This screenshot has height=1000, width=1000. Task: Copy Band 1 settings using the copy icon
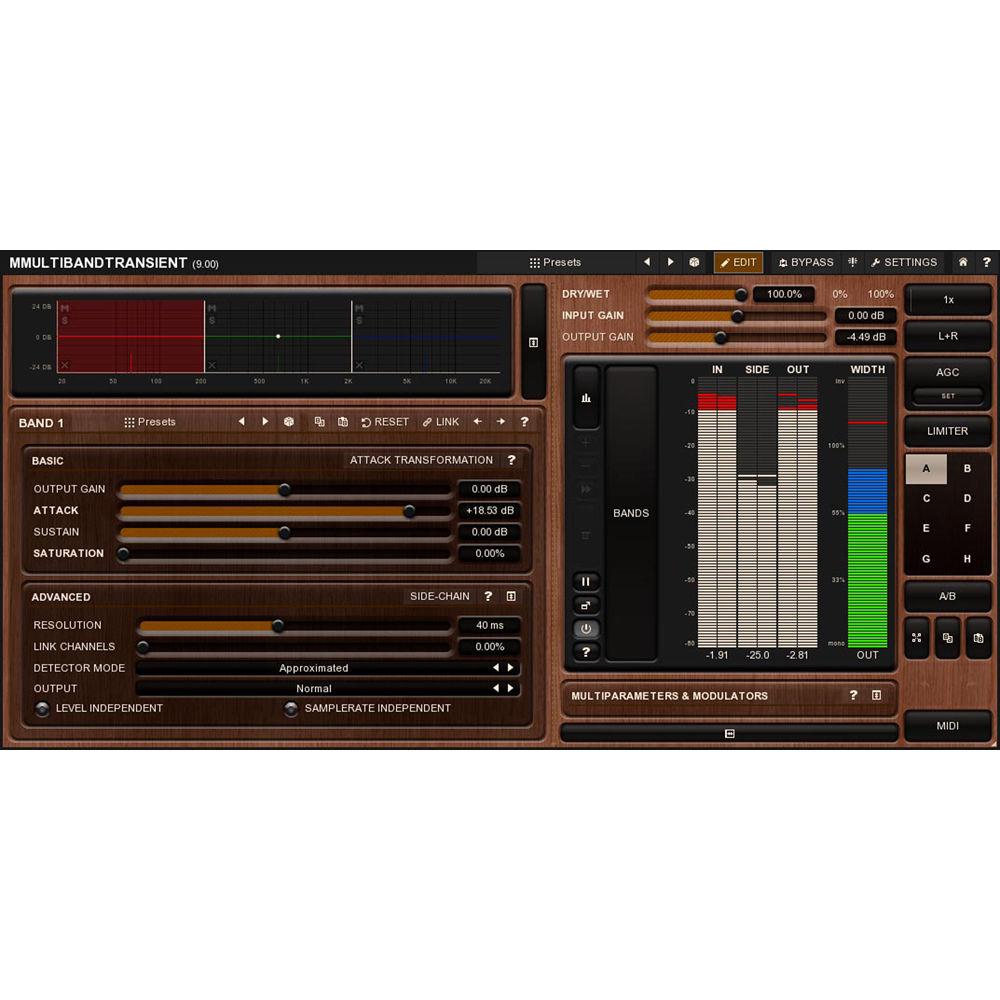point(320,422)
